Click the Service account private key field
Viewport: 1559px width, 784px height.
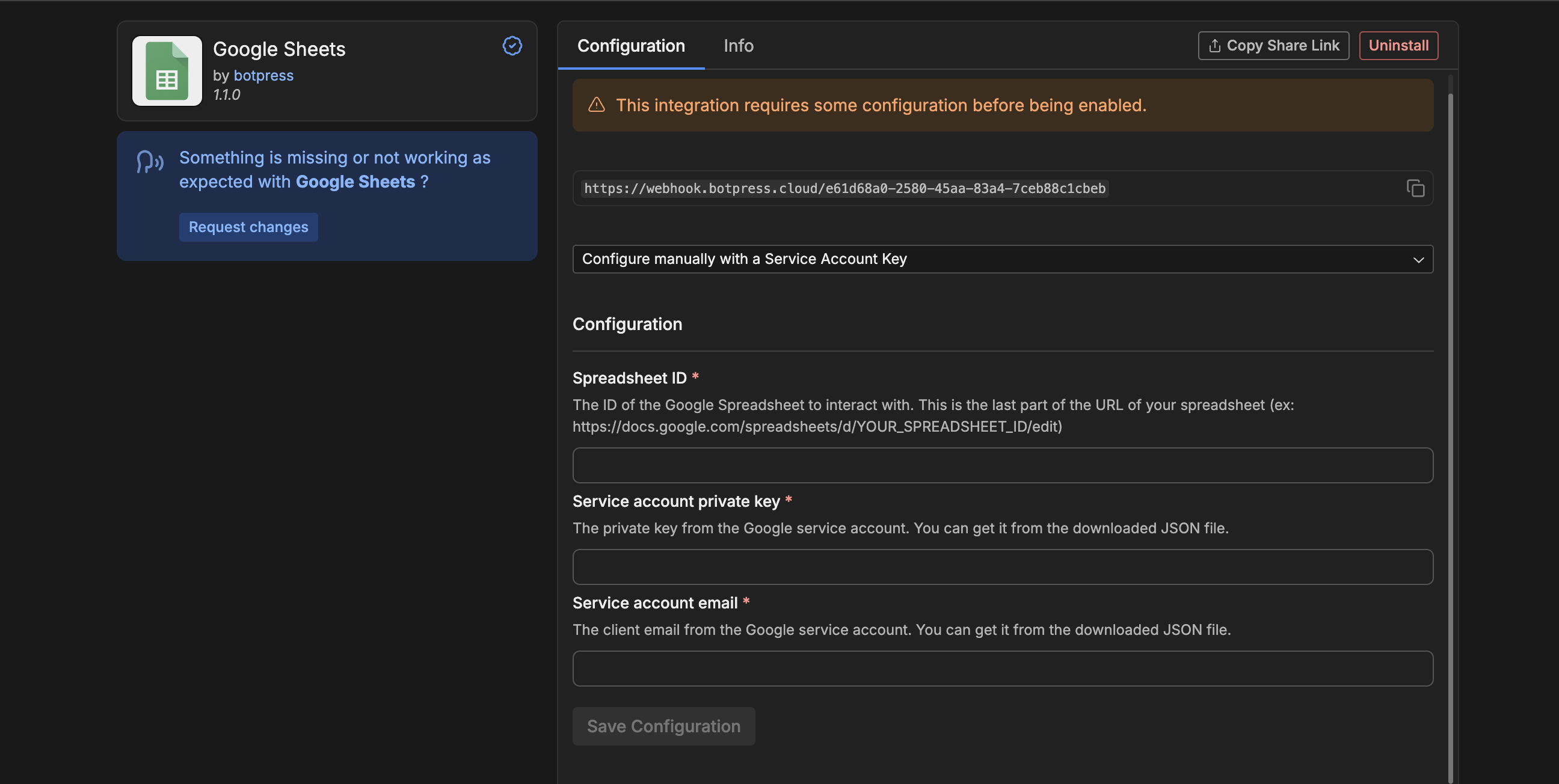coord(1001,567)
